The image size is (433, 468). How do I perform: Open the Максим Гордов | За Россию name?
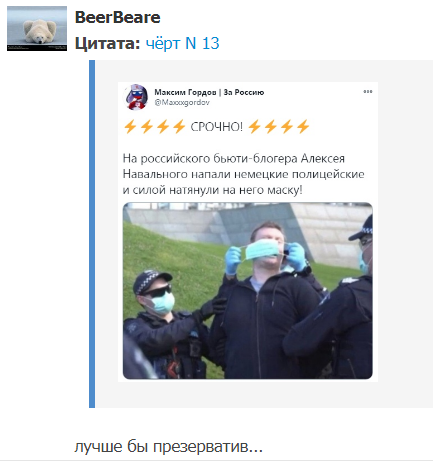[x=209, y=92]
